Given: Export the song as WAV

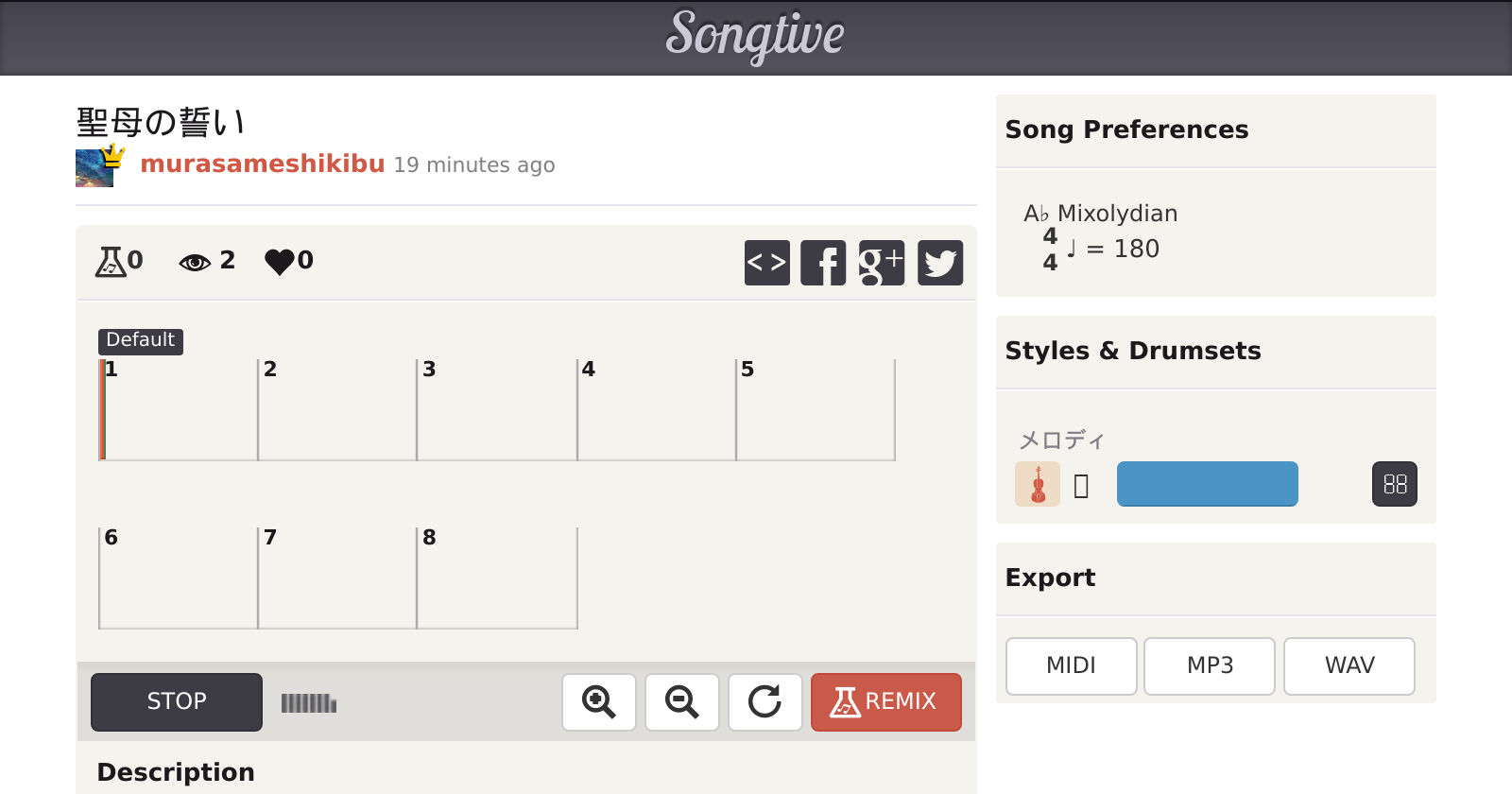Looking at the screenshot, I should pos(1349,666).
